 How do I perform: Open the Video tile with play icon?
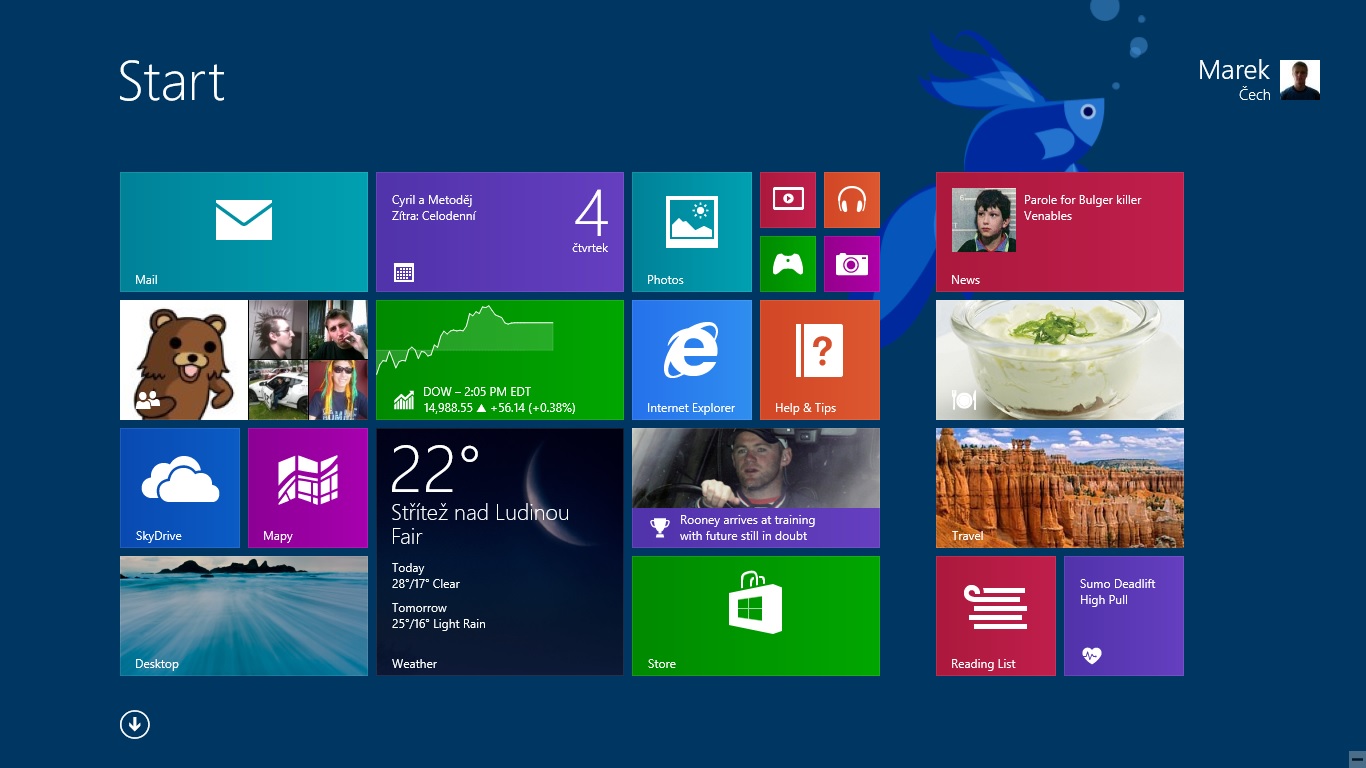click(x=788, y=200)
